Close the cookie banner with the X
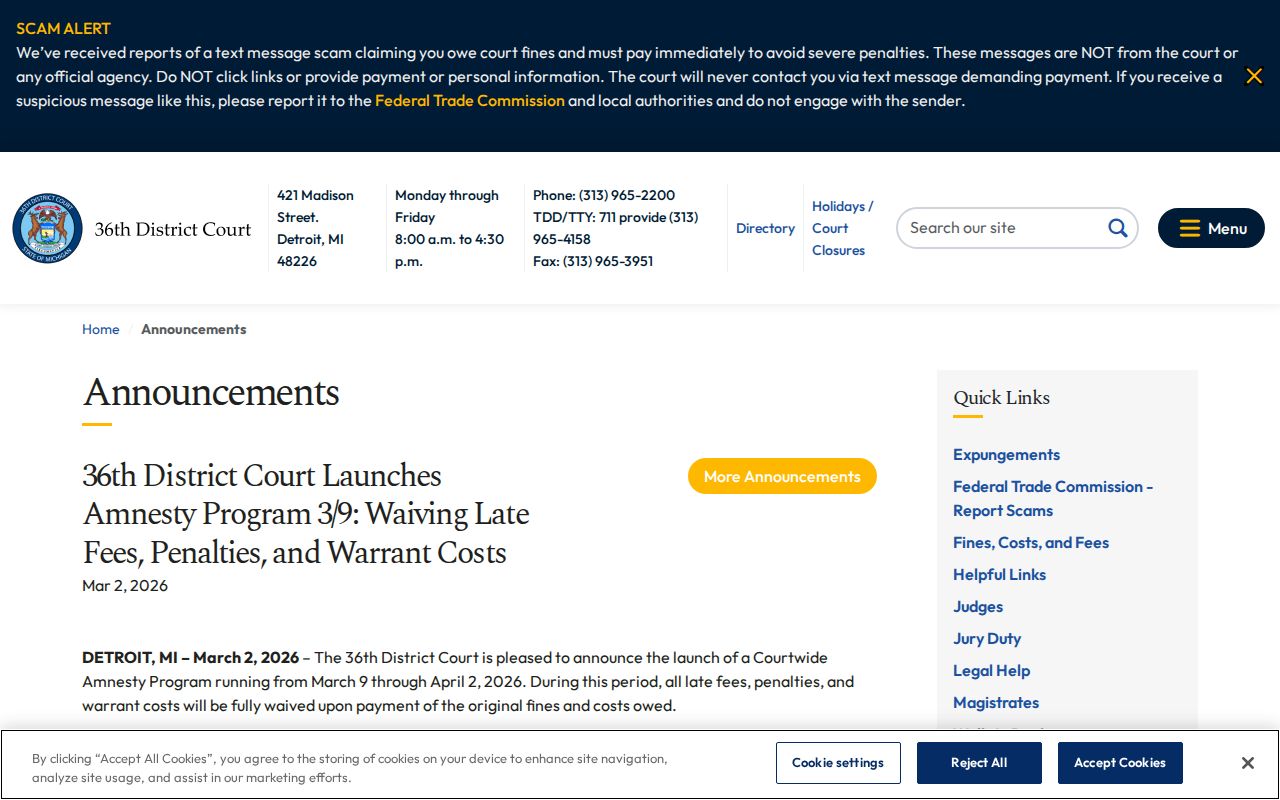The height and width of the screenshot is (800, 1280). (x=1247, y=763)
